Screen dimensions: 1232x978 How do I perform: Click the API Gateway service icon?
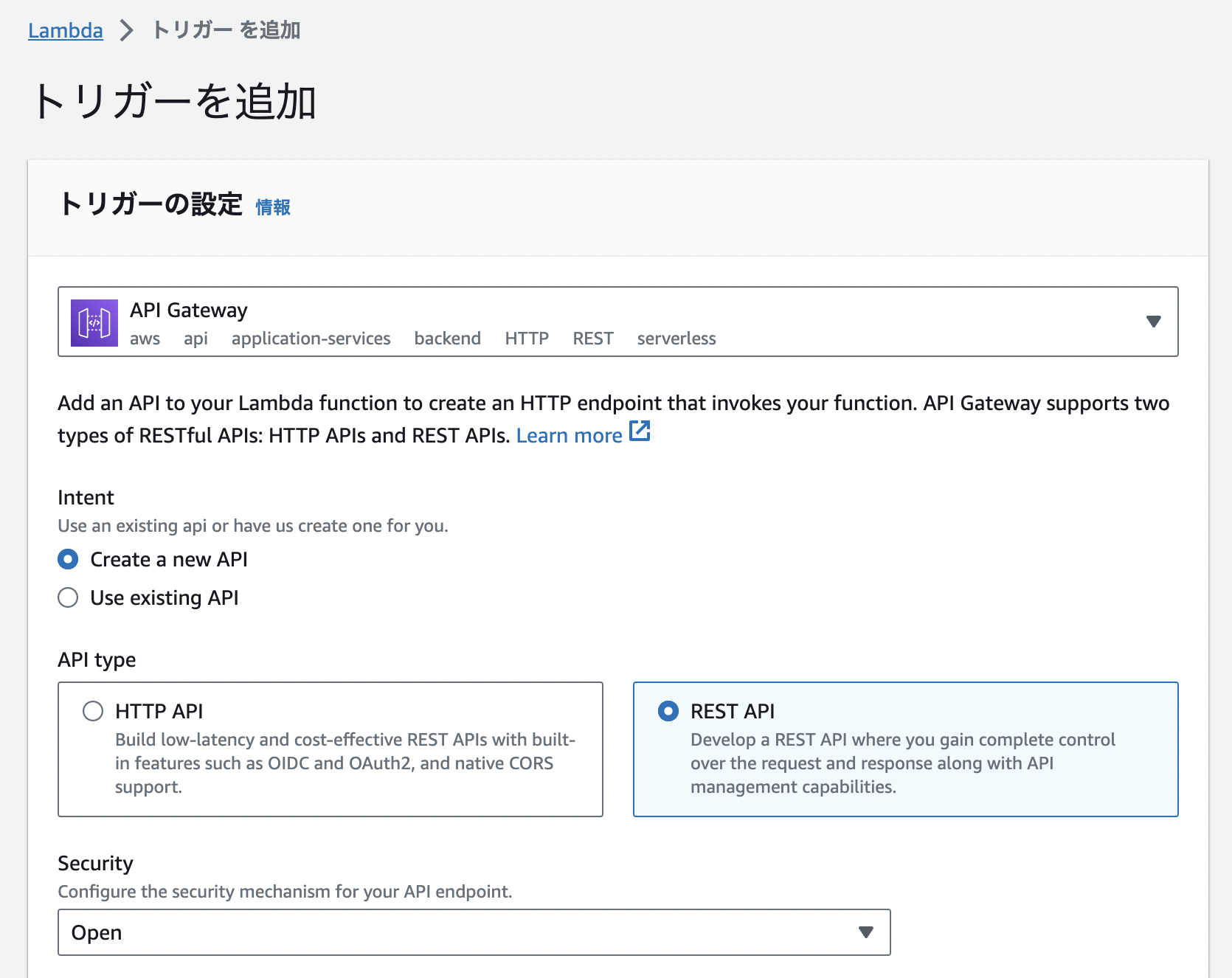[x=94, y=323]
